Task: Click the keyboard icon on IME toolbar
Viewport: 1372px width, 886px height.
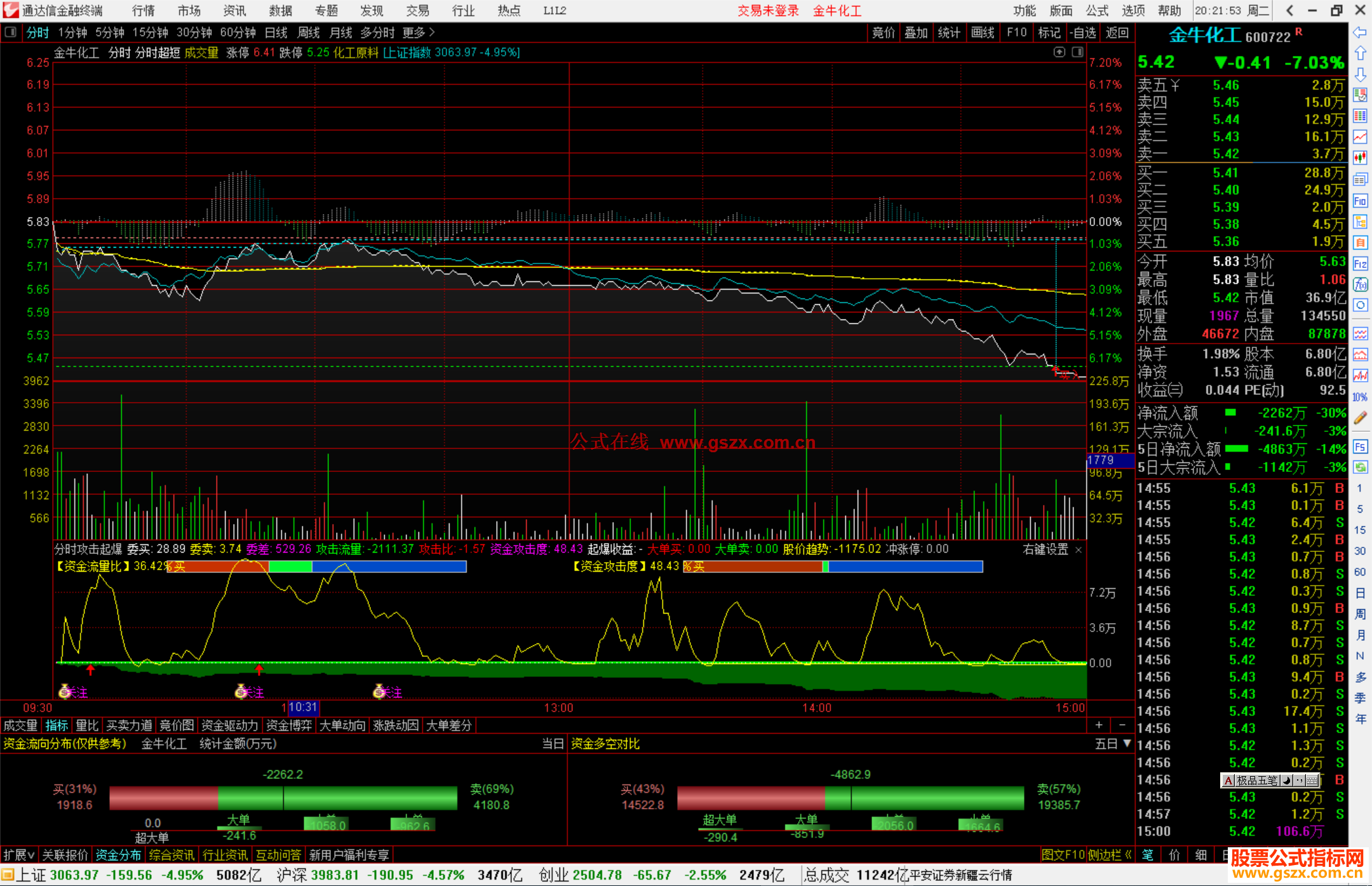Action: 1312,780
